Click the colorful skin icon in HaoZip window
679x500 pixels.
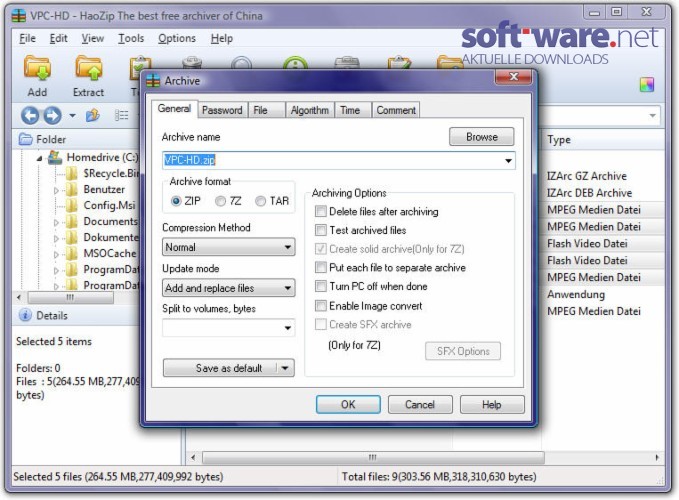coord(647,84)
